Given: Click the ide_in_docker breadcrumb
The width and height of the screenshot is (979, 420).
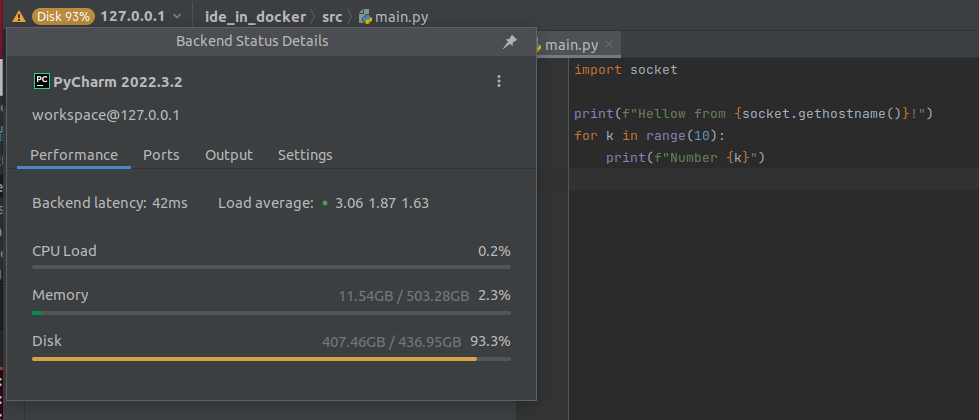Looking at the screenshot, I should click(x=255, y=17).
